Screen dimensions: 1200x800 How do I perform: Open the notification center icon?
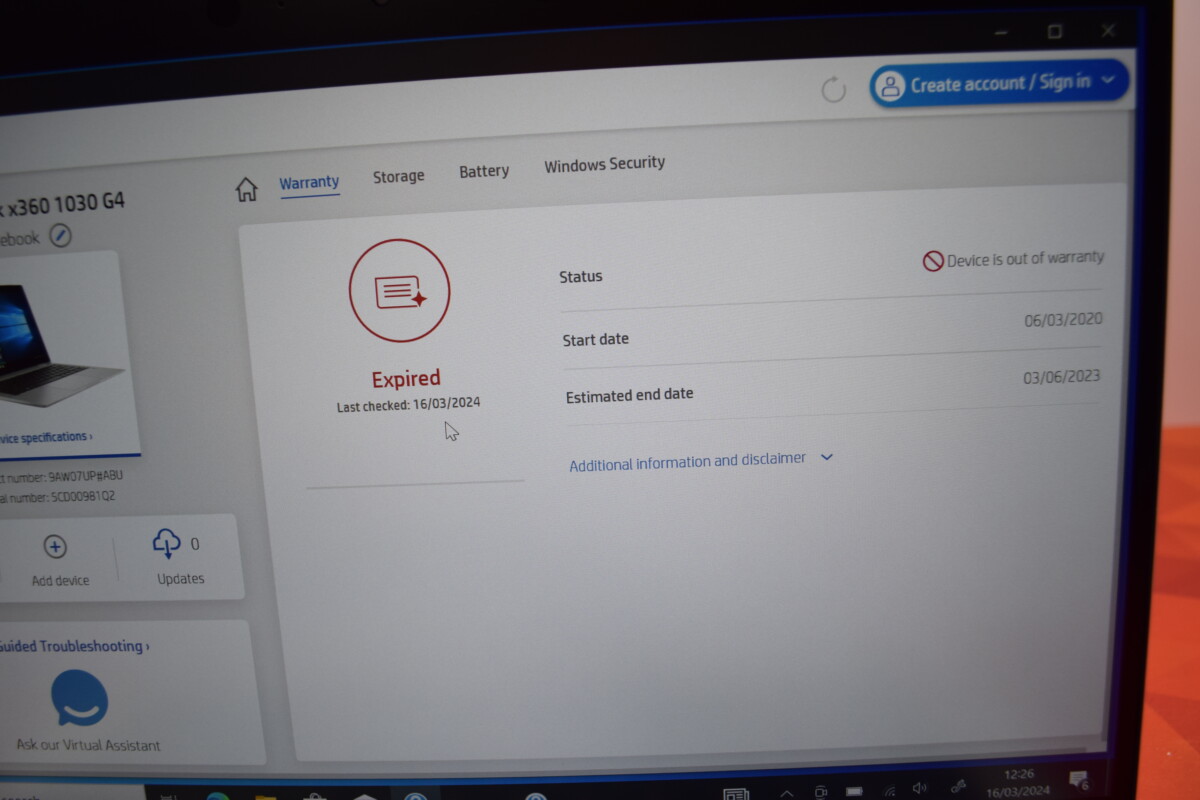1079,779
